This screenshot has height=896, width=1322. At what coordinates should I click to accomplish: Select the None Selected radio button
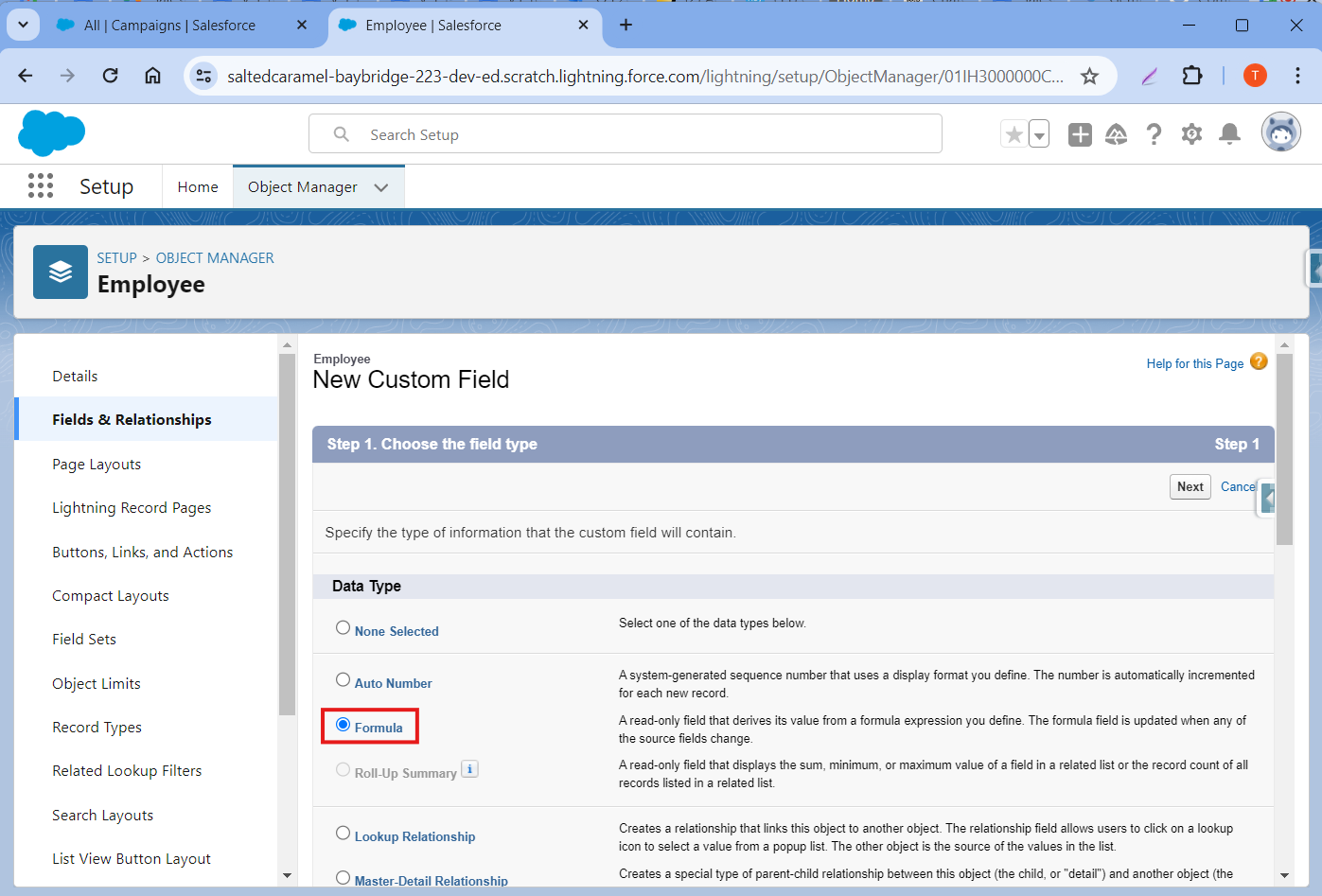coord(343,627)
